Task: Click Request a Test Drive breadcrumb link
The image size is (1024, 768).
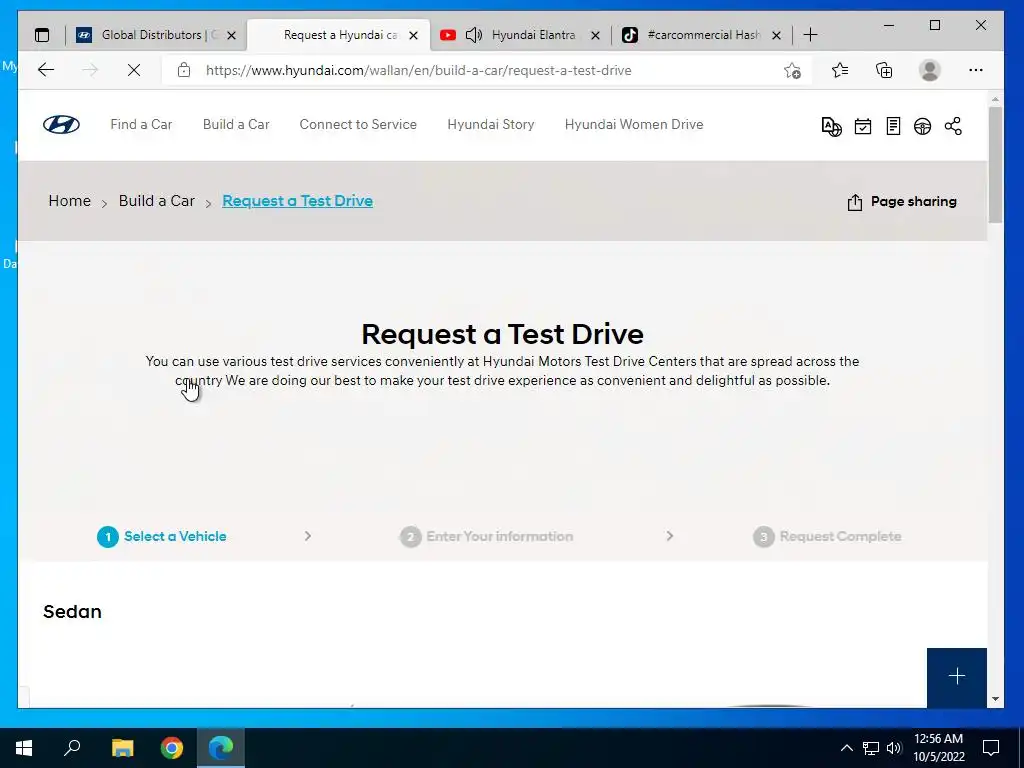Action: (297, 200)
